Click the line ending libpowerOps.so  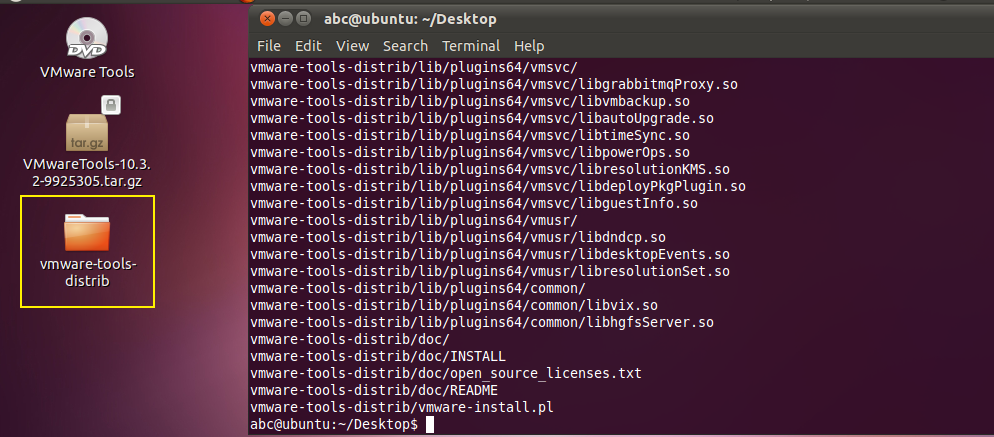[x=470, y=153]
